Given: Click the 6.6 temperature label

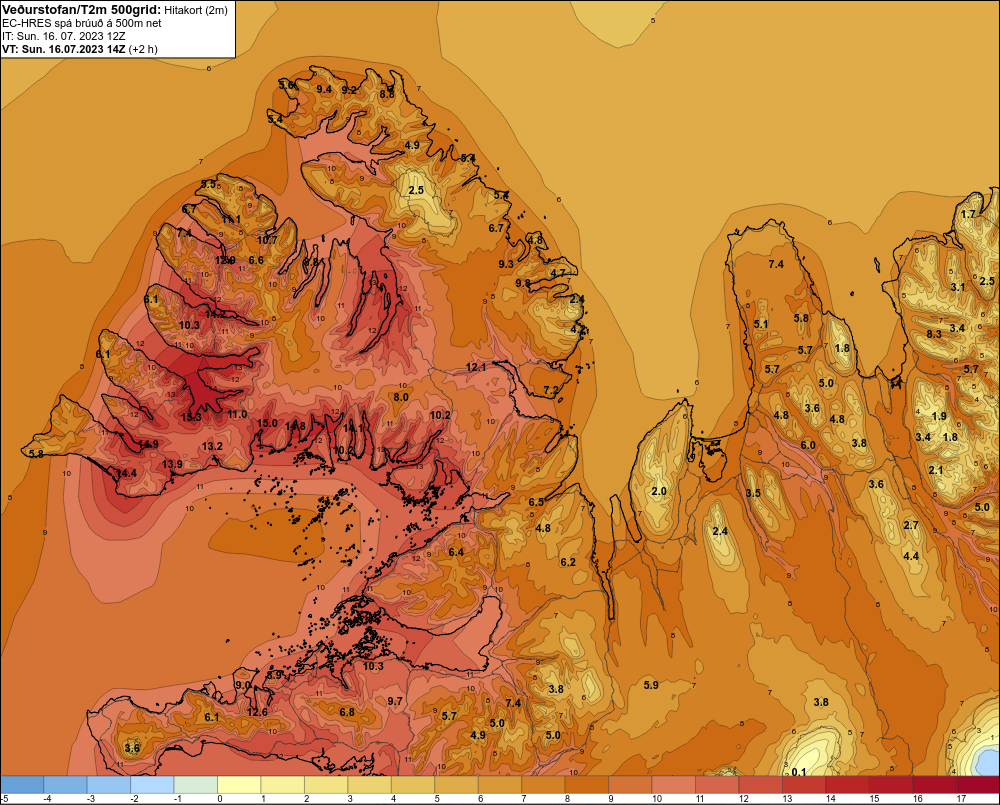Looking at the screenshot, I should (256, 260).
